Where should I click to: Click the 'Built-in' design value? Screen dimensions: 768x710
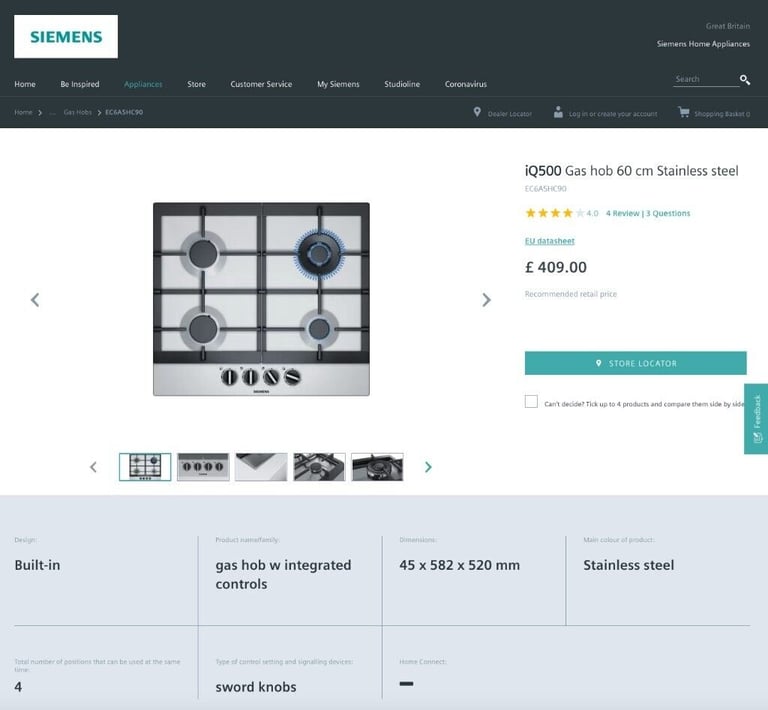point(37,565)
